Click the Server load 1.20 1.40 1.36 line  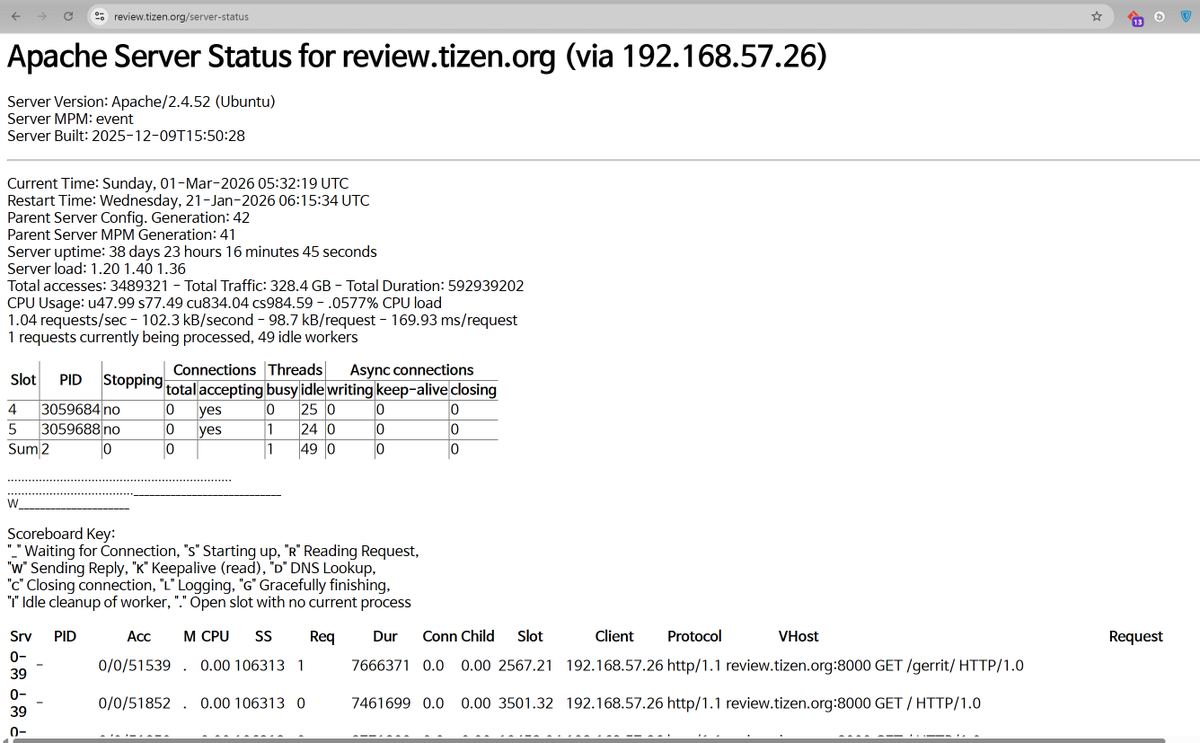coord(96,268)
